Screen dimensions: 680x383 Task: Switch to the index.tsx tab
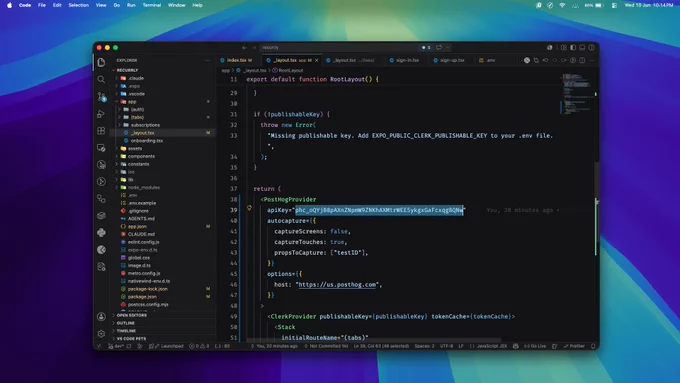(239, 60)
